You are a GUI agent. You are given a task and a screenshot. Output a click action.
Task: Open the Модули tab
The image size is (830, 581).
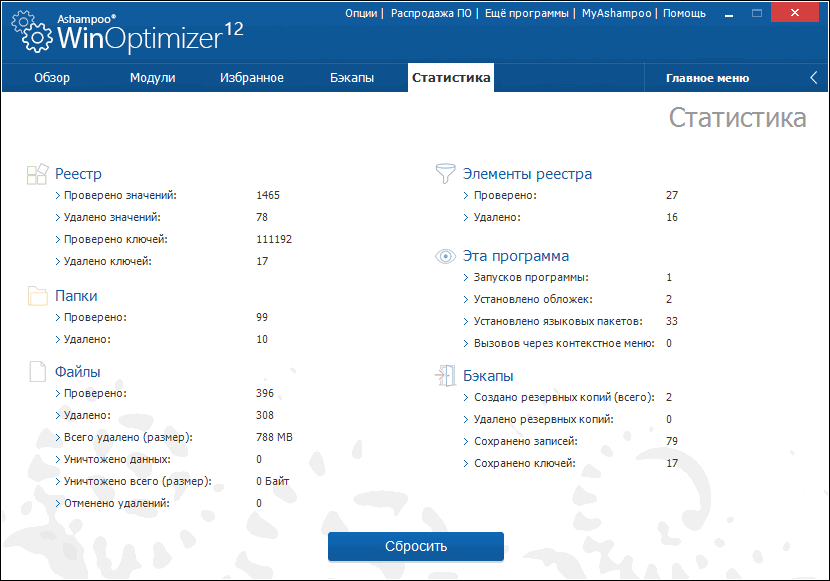(152, 78)
